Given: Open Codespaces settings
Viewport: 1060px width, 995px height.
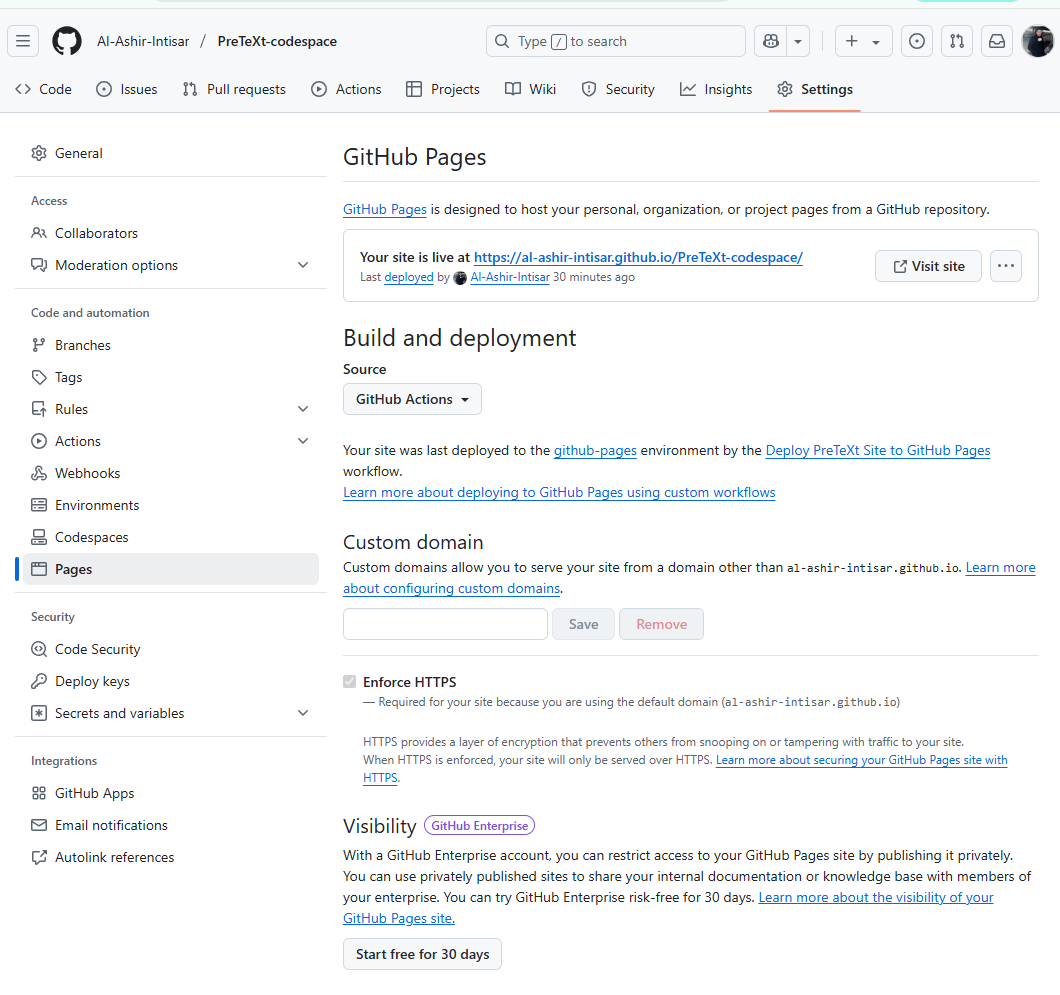Looking at the screenshot, I should 170,537.
